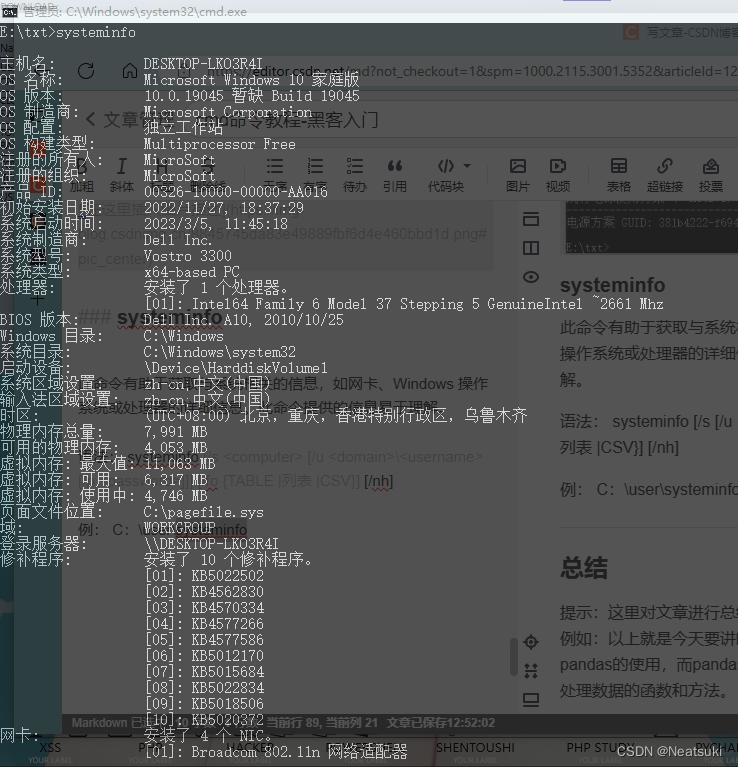The height and width of the screenshot is (767, 738).
Task: Click the cmd.exe window title bar icon
Action: (9, 12)
